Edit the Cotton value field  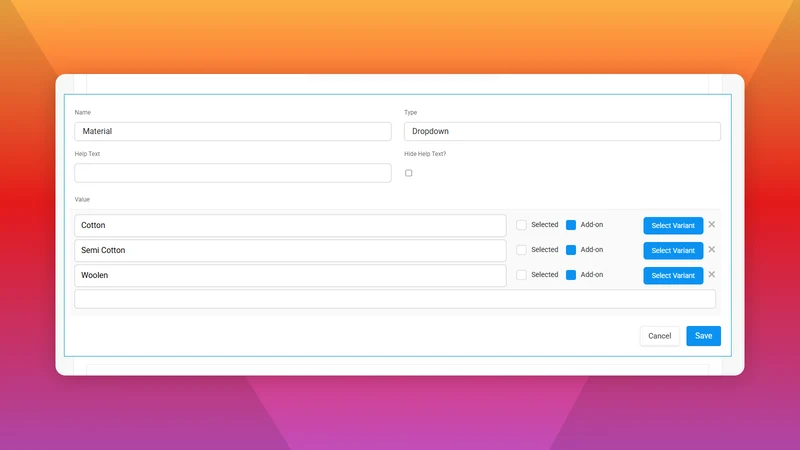(x=290, y=225)
